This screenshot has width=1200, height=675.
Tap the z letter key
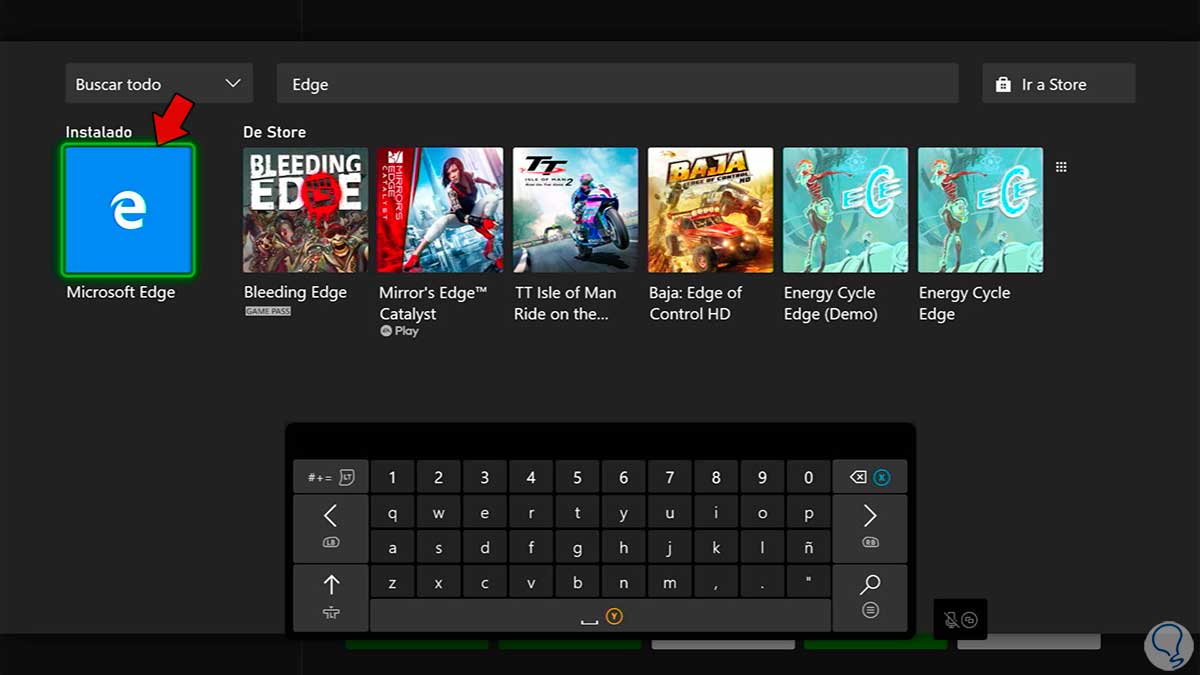(x=392, y=582)
